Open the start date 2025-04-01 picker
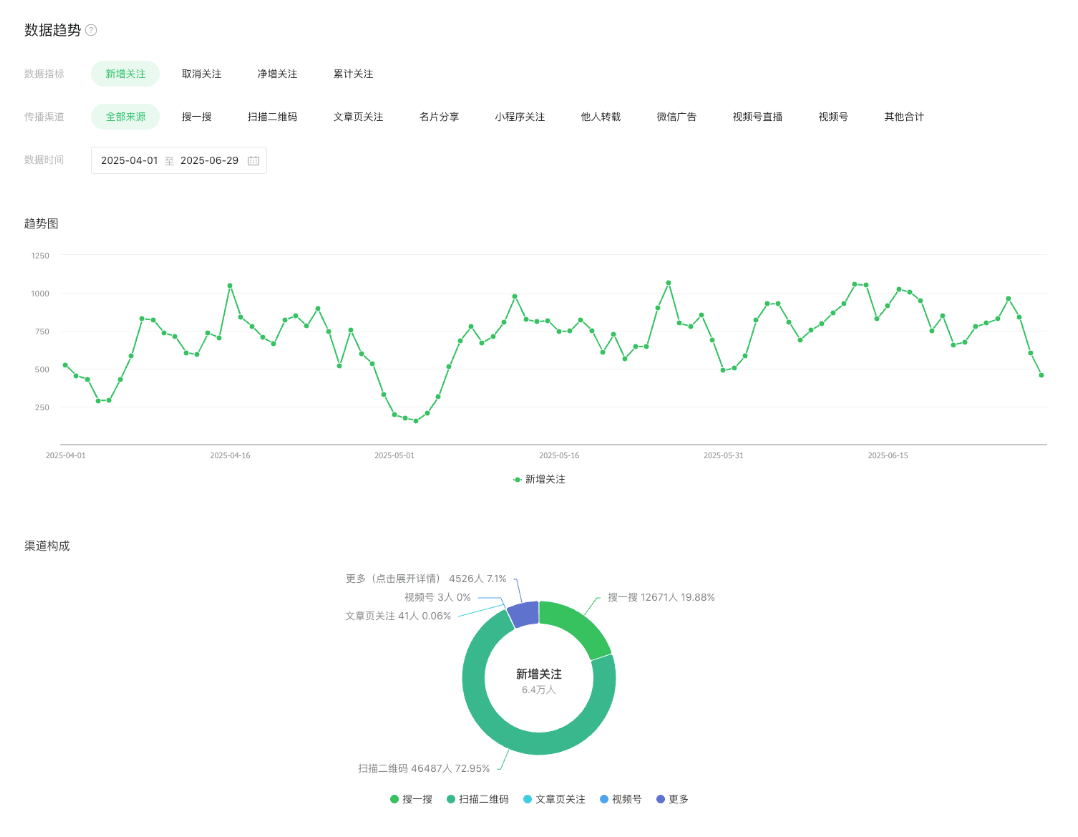The height and width of the screenshot is (837, 1078). [129, 161]
